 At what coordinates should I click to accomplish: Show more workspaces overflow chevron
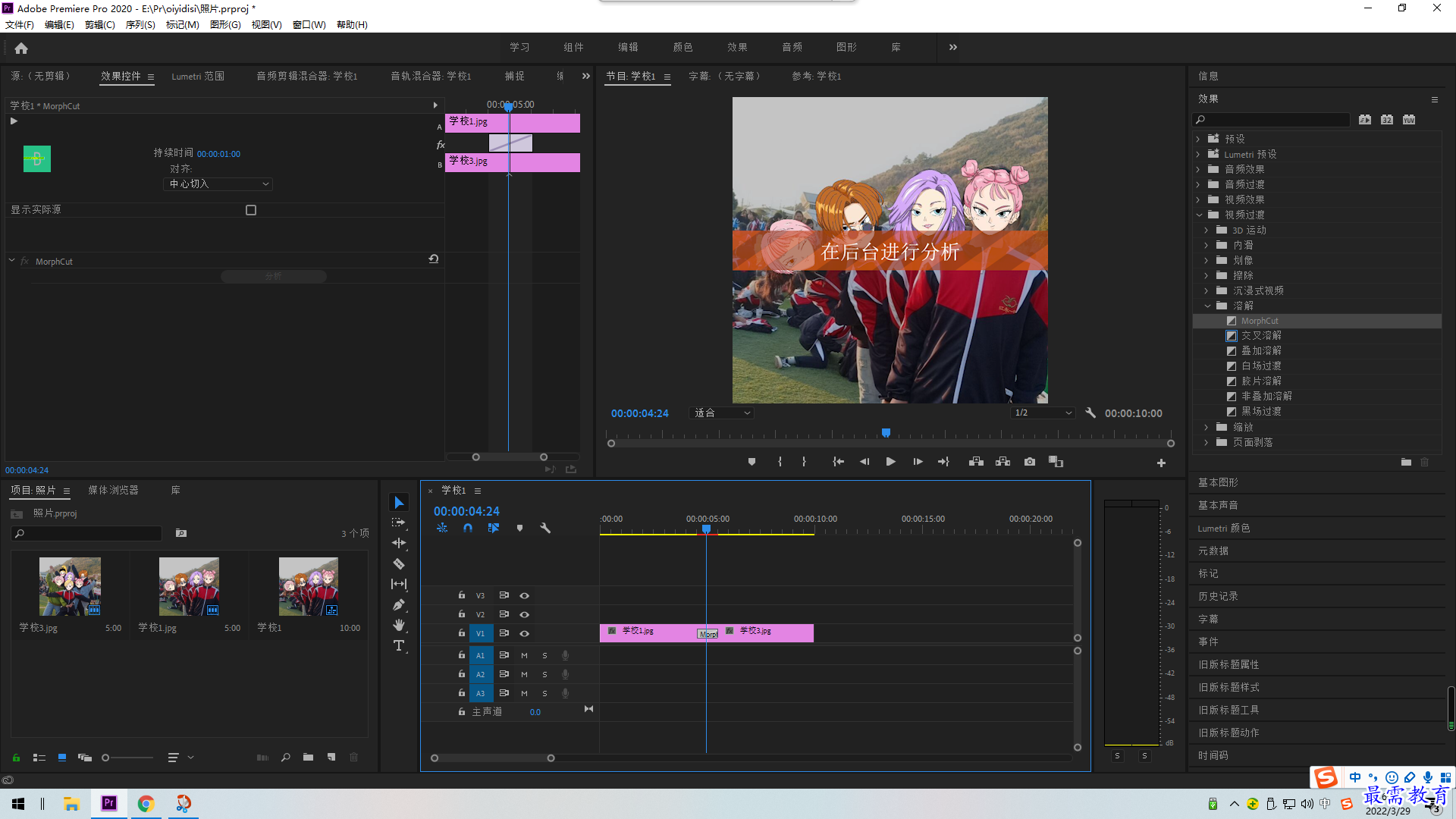[x=953, y=47]
